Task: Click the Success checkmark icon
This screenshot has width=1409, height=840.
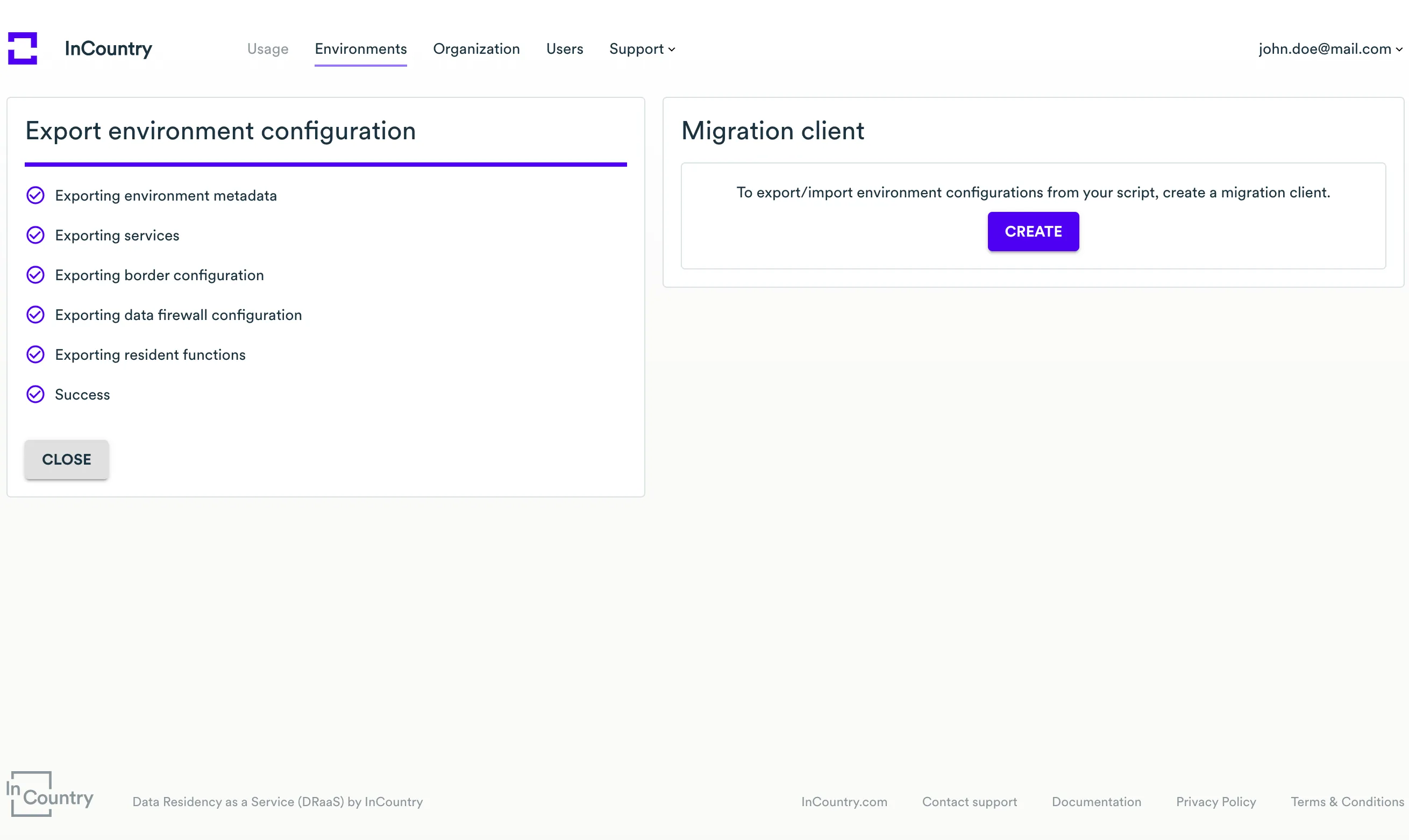Action: tap(35, 394)
